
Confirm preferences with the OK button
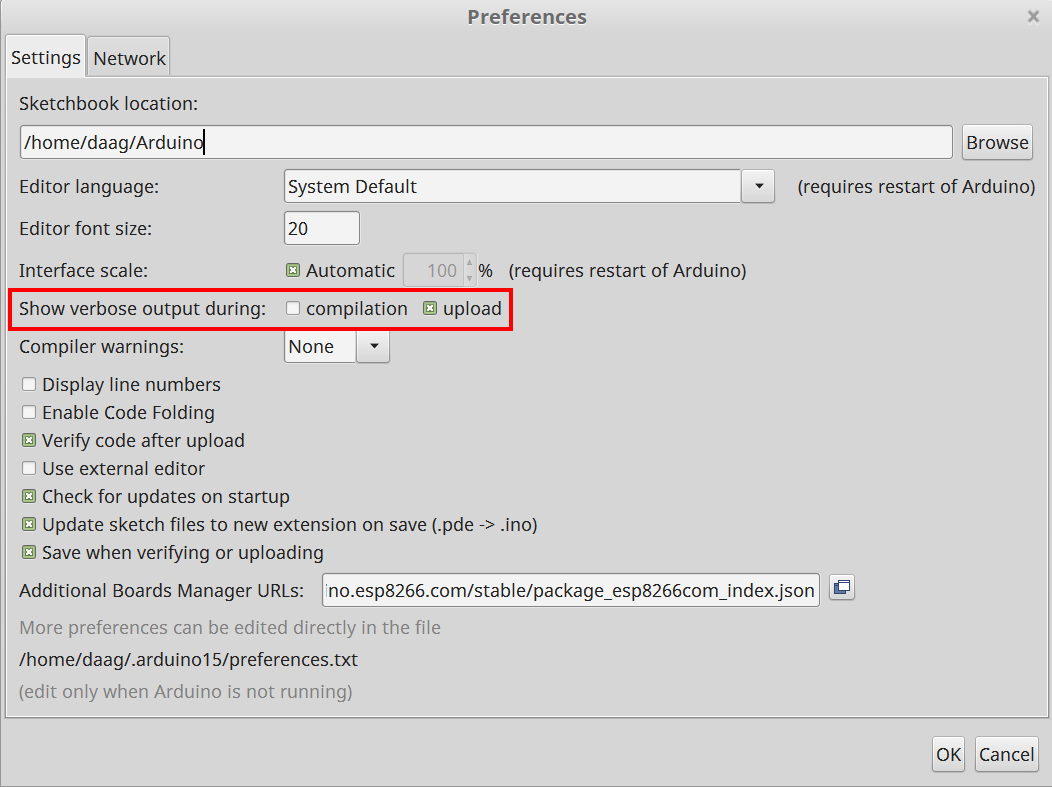coord(948,754)
